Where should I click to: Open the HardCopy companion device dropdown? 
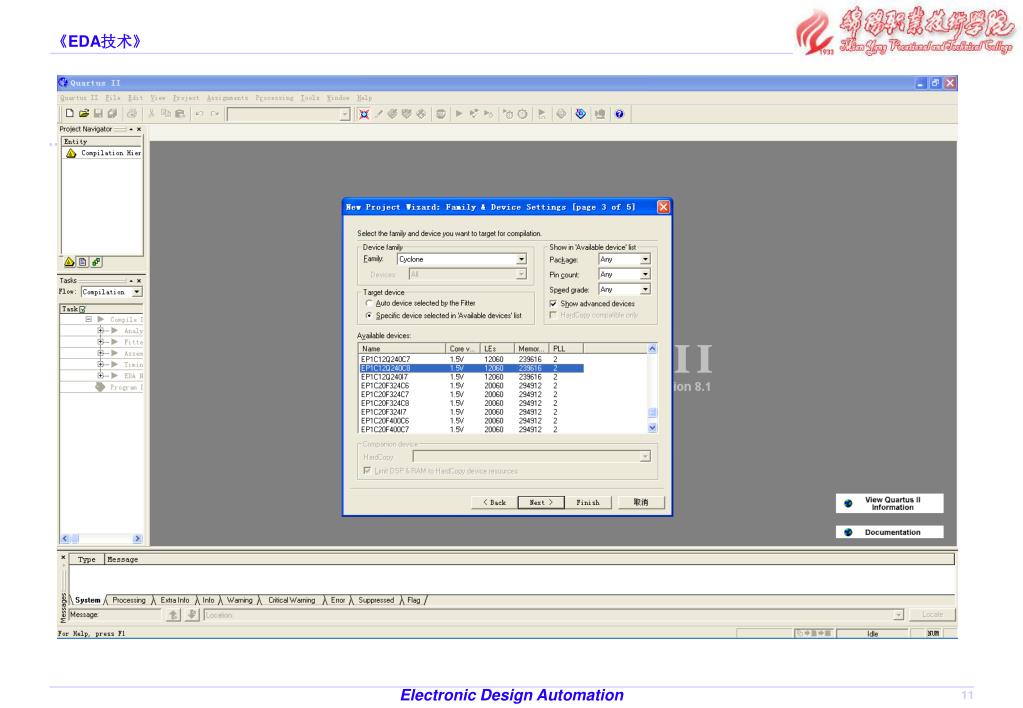pyautogui.click(x=645, y=457)
